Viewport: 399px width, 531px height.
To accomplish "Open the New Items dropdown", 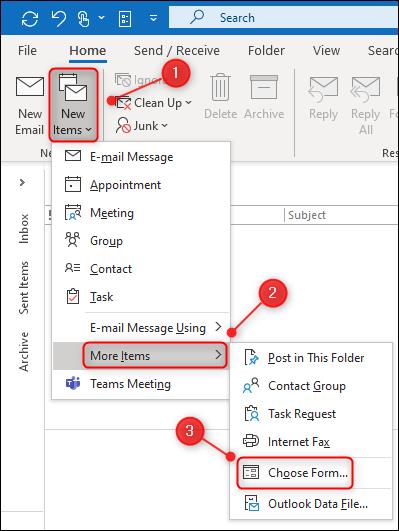I will click(x=74, y=105).
